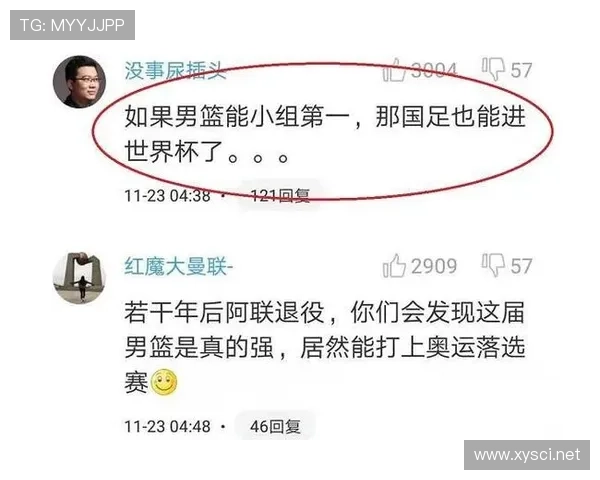Like the comment by 红魔大曼联-
This screenshot has width=600, height=480.
394,266
